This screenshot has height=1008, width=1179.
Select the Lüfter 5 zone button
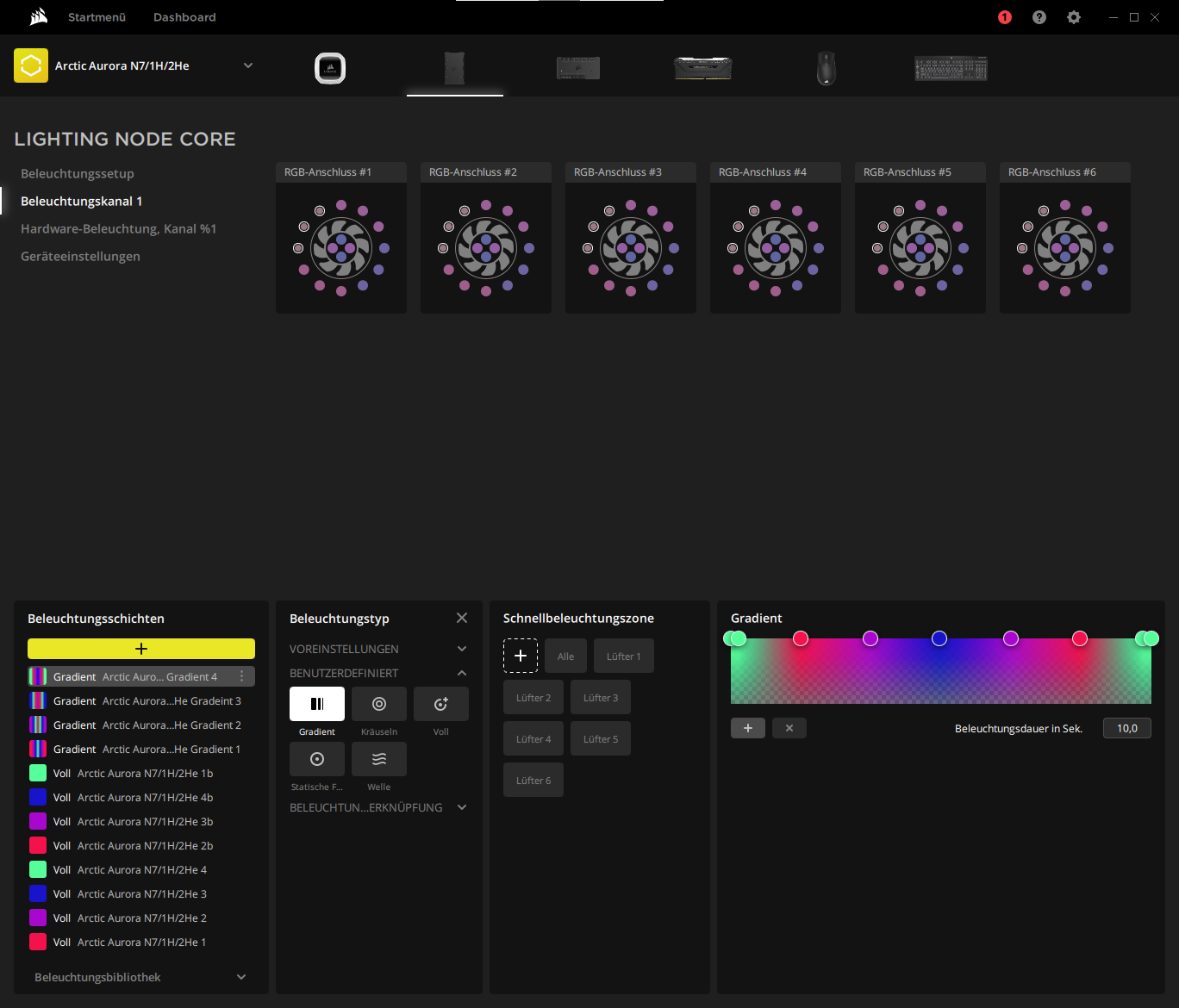coord(601,738)
